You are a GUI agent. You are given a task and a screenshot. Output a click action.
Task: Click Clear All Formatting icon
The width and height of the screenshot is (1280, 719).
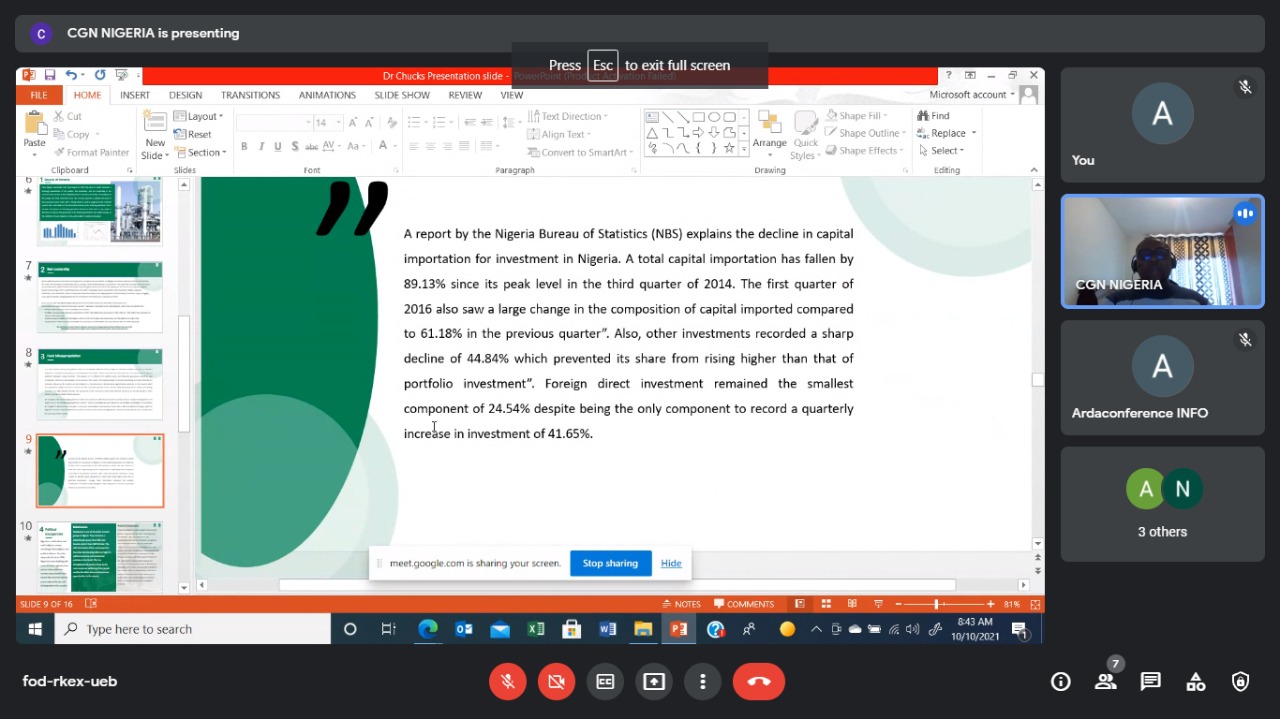point(392,122)
